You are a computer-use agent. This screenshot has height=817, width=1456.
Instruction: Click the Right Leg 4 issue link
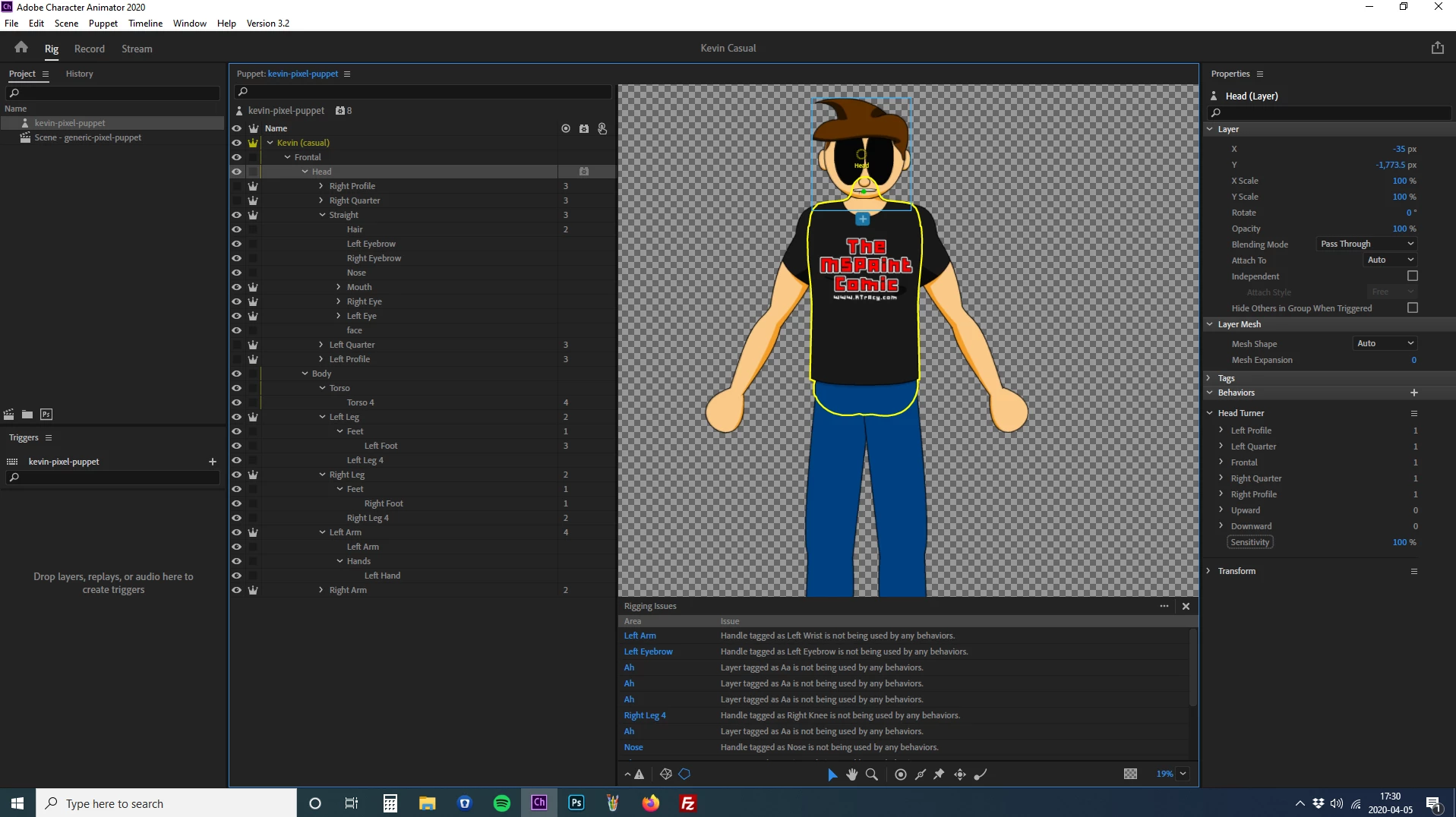645,716
